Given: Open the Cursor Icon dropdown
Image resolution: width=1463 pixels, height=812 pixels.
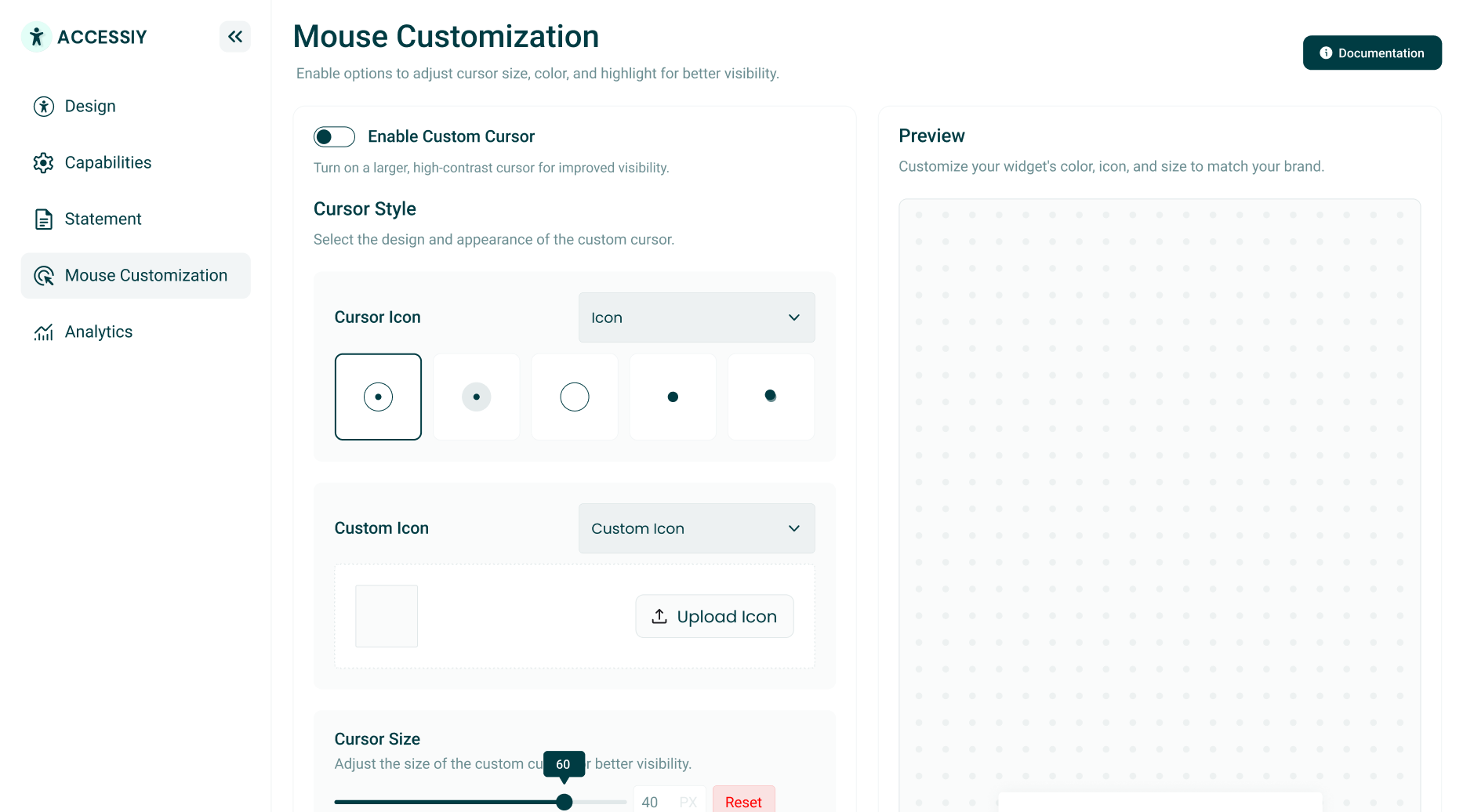Looking at the screenshot, I should [x=695, y=317].
